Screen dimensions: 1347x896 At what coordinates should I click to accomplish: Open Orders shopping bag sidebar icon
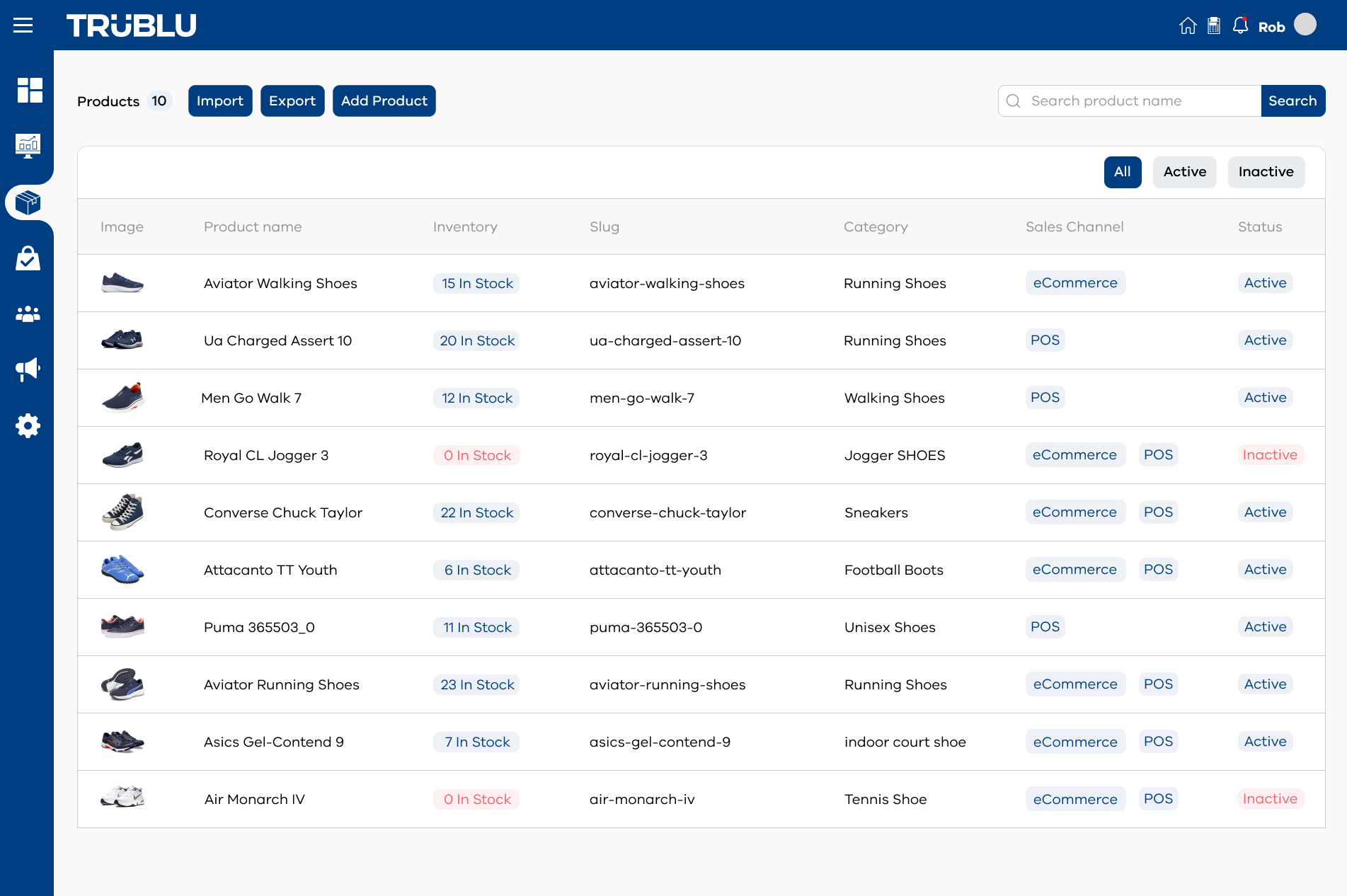pos(28,258)
